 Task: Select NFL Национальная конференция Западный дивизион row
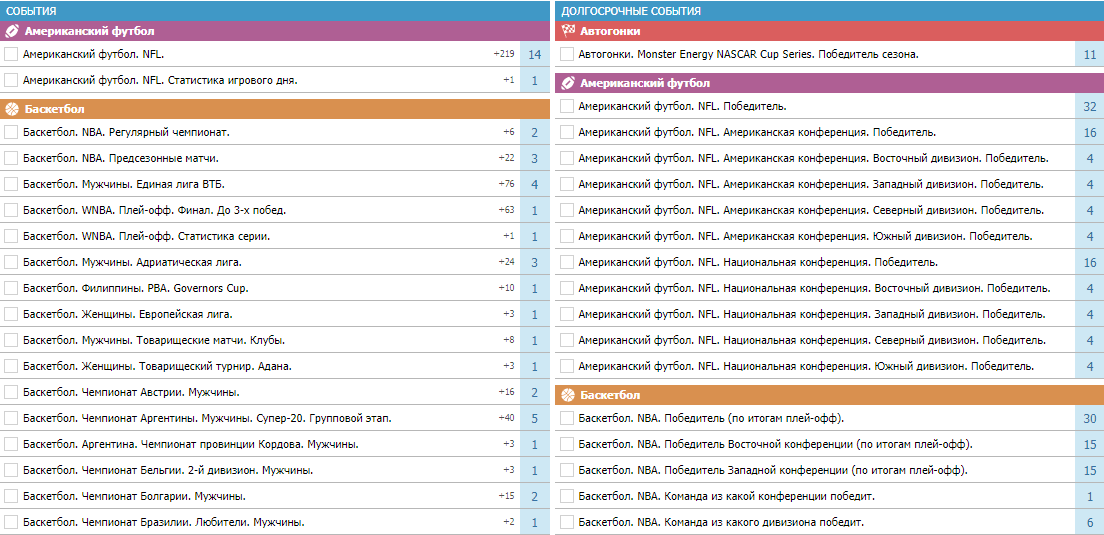829,315
